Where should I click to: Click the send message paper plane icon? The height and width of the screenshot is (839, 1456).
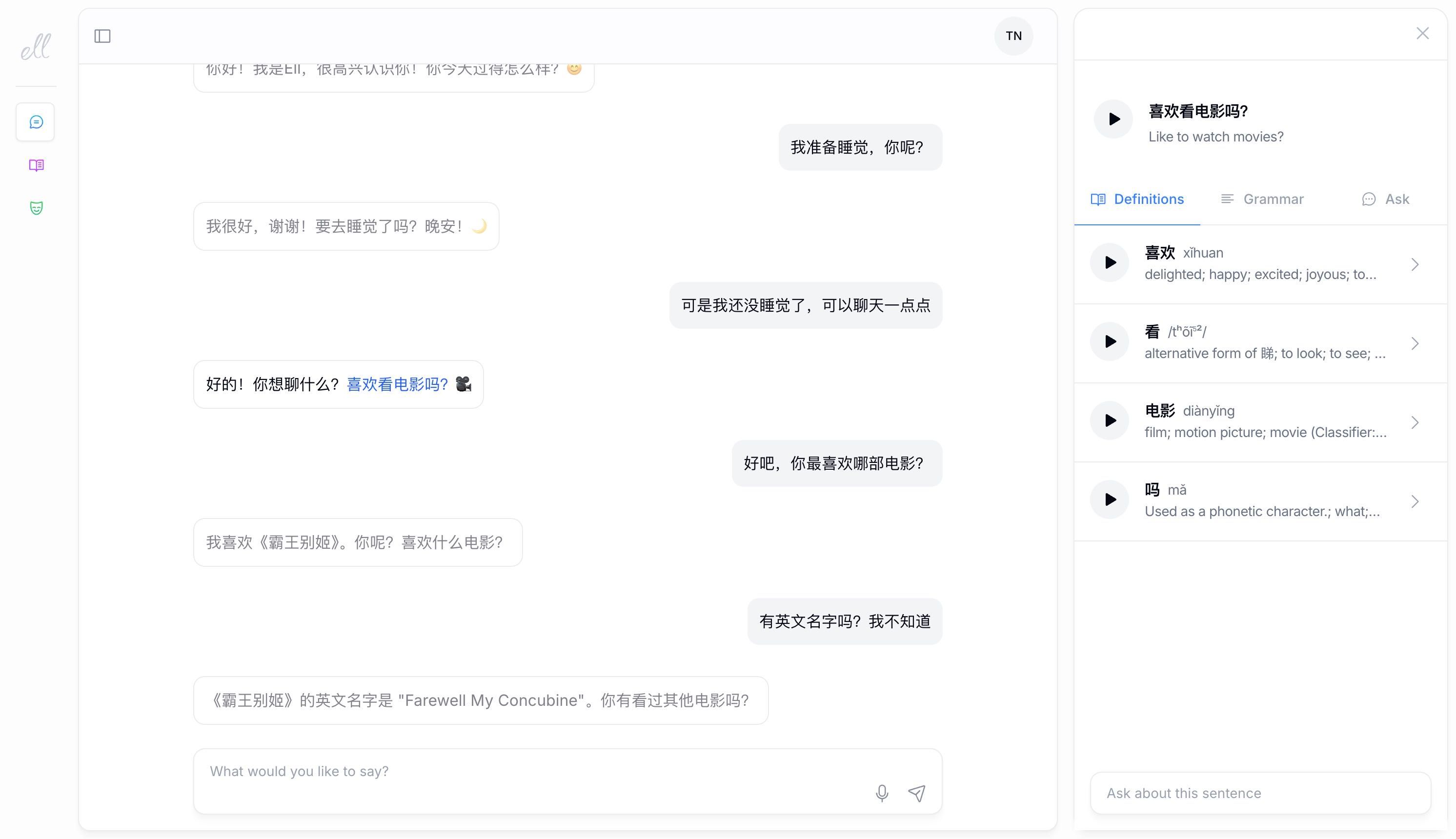tap(916, 793)
